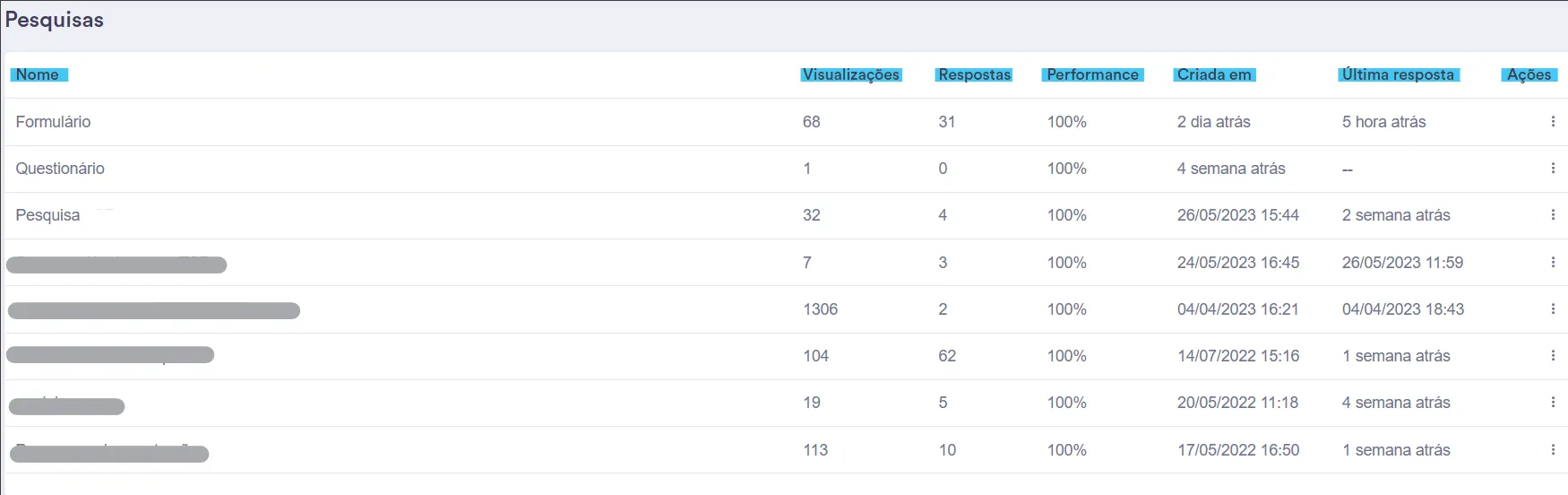The image size is (1568, 495).
Task: Click the '5 hora atrás' last response
Action: pos(1384,122)
